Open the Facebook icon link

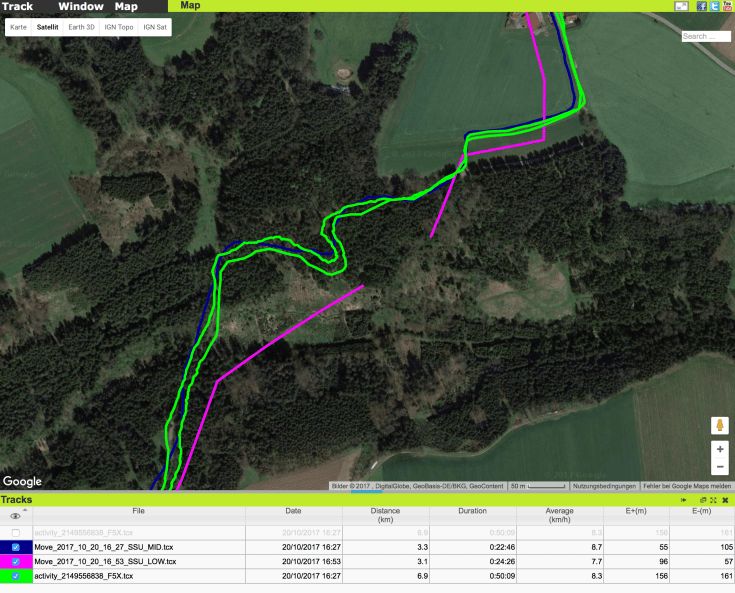tap(702, 6)
